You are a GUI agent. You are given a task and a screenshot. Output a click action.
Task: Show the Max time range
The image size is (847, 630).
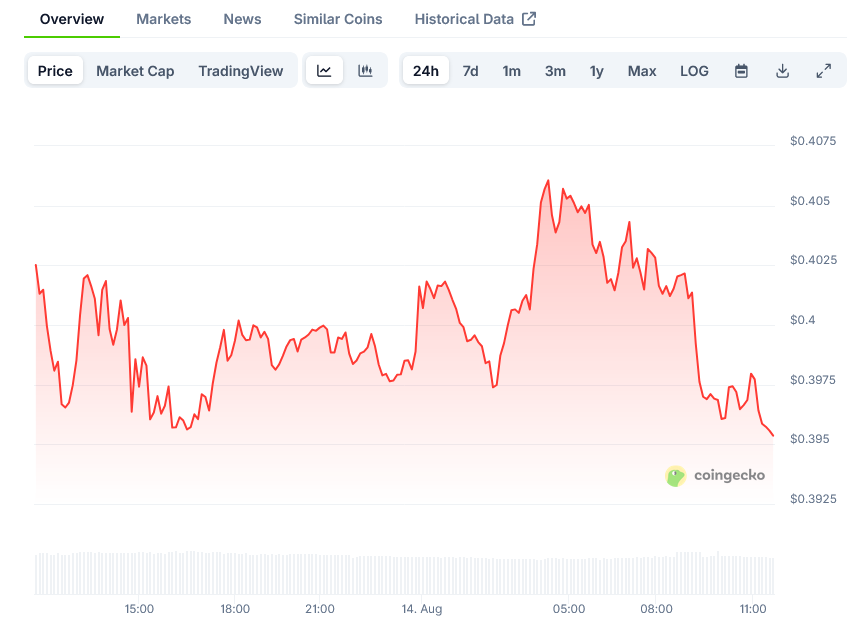[x=642, y=71]
